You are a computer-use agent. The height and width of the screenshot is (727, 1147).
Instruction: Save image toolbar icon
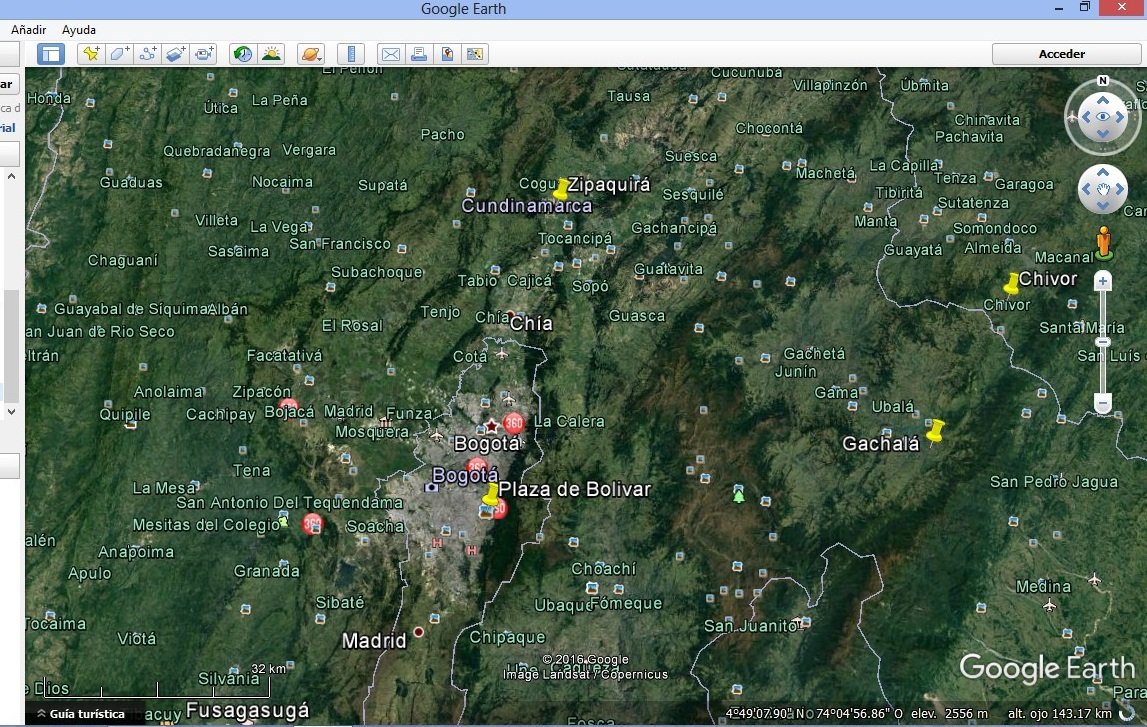click(447, 54)
